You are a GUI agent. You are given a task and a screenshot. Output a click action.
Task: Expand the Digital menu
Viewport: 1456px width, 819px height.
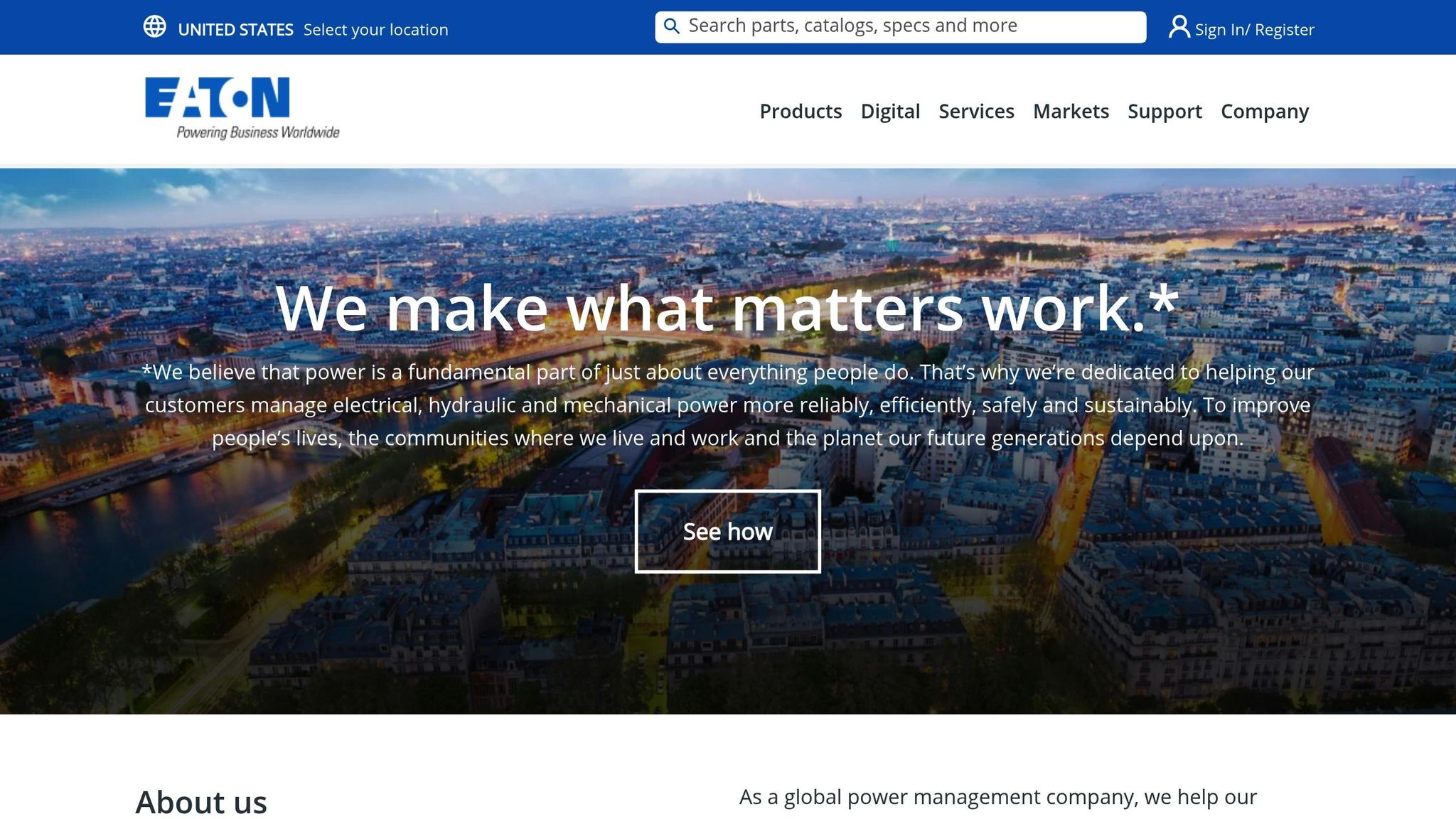coord(890,112)
